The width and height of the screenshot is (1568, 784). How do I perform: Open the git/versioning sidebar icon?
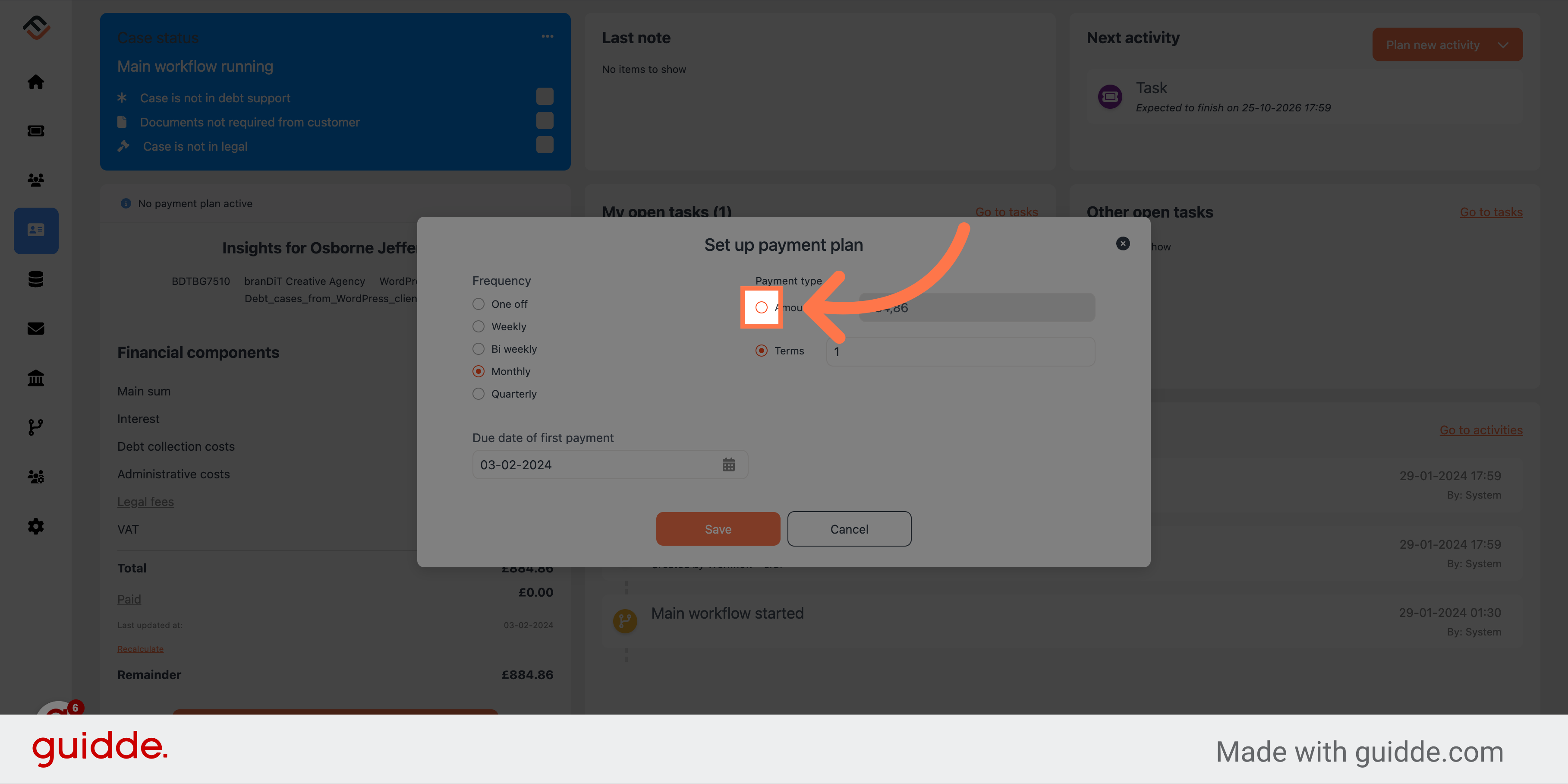[x=35, y=427]
